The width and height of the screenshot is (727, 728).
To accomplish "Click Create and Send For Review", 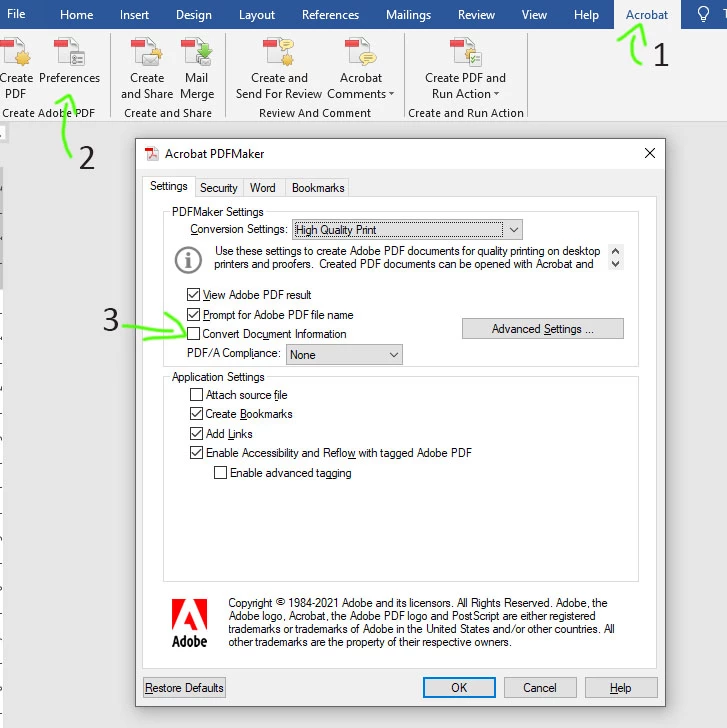I will [279, 69].
